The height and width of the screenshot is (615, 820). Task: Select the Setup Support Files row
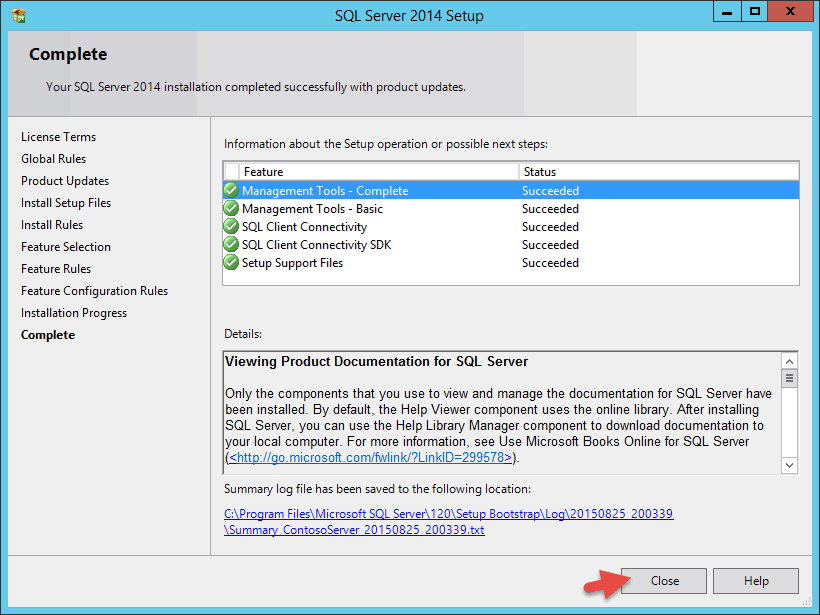[x=511, y=263]
